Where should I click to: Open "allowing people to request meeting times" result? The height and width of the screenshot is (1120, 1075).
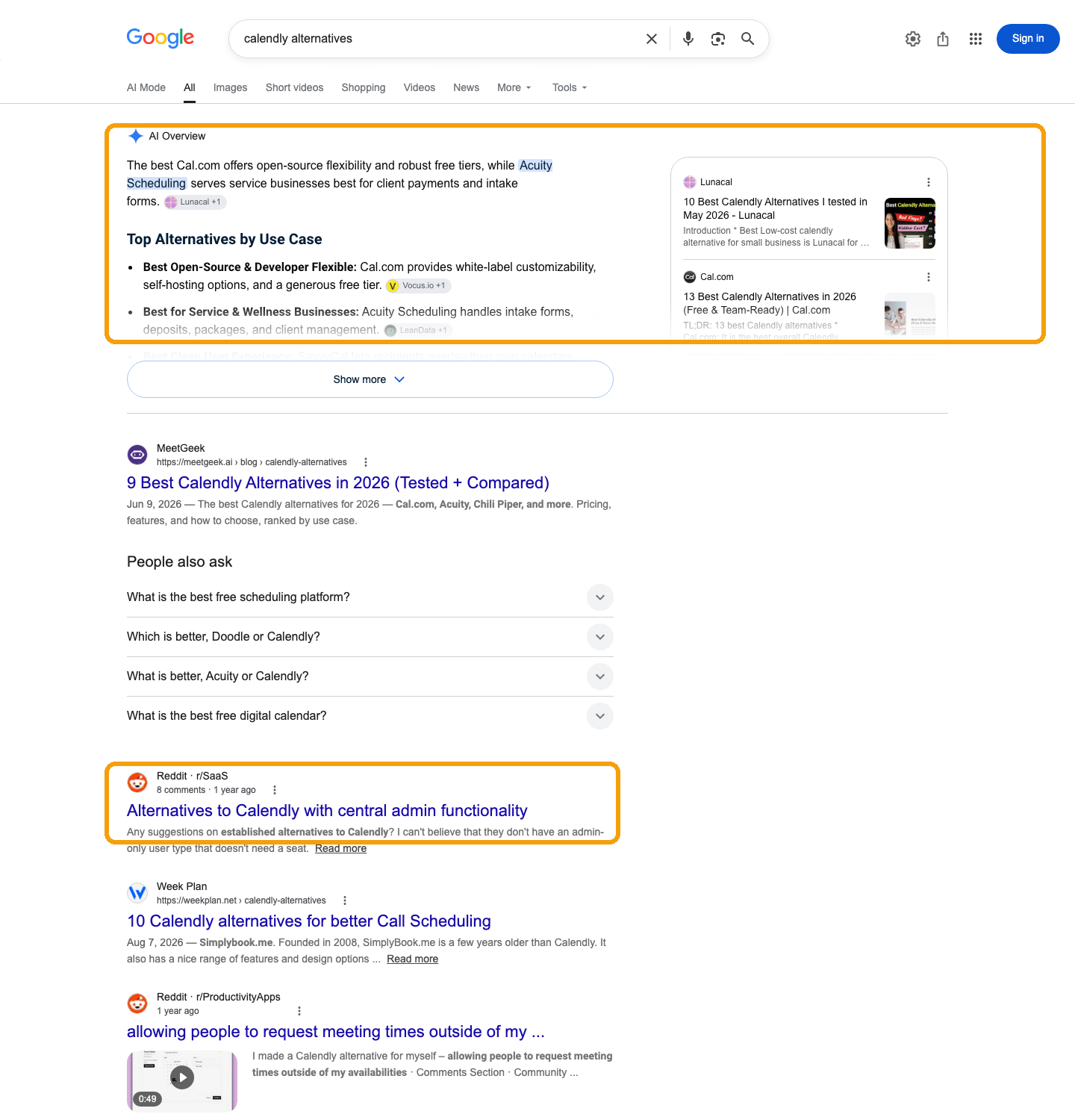pos(336,1032)
